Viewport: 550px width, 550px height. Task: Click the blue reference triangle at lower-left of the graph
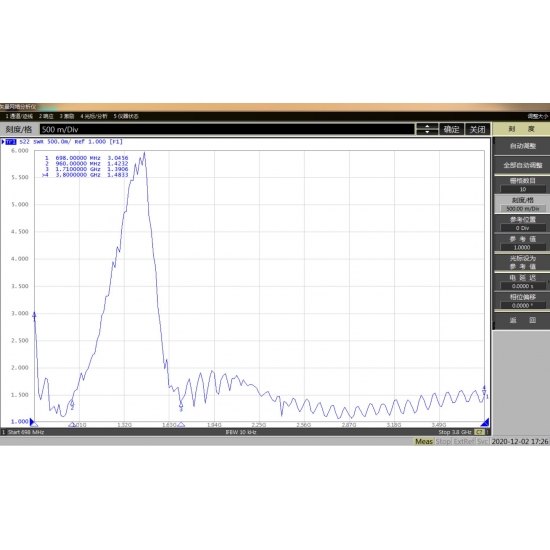pyautogui.click(x=33, y=422)
